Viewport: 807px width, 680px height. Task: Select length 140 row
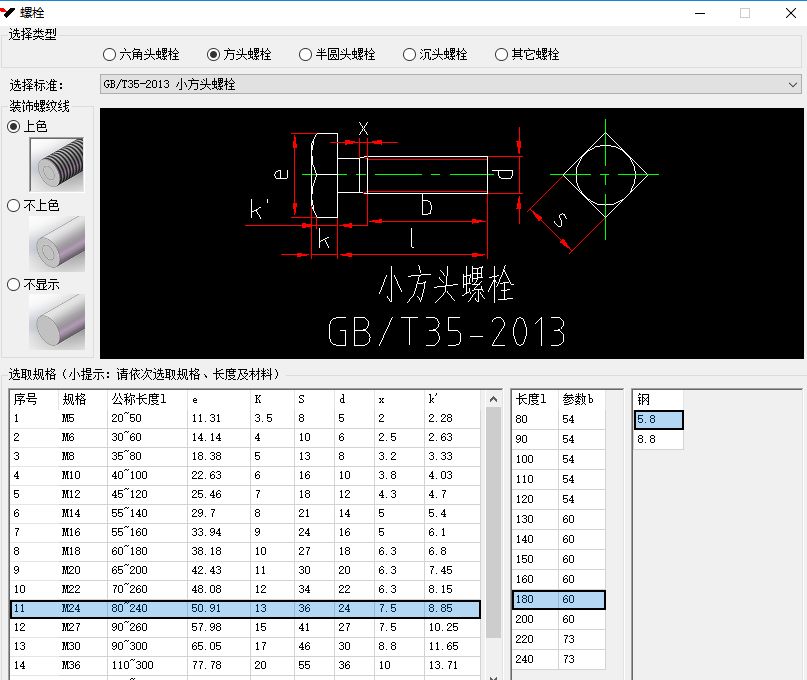(559, 540)
